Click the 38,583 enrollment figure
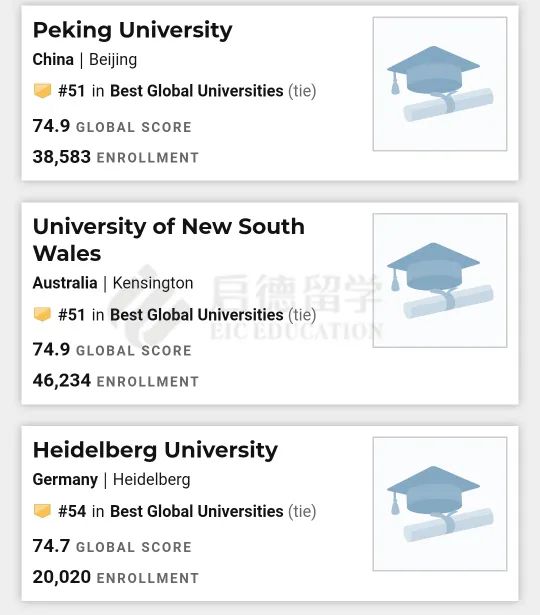Image resolution: width=540 pixels, height=615 pixels. [62, 157]
